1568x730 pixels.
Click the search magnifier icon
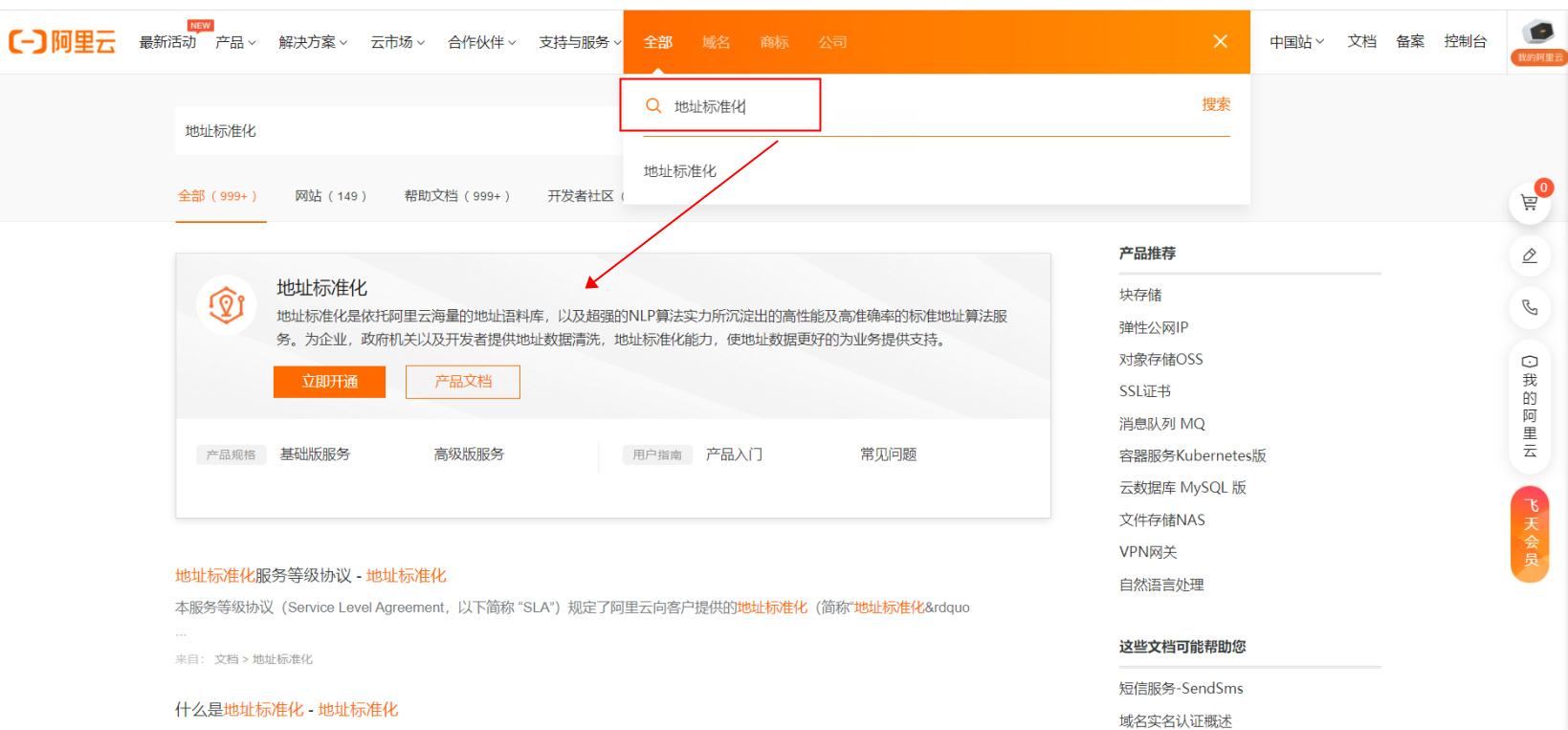(654, 105)
